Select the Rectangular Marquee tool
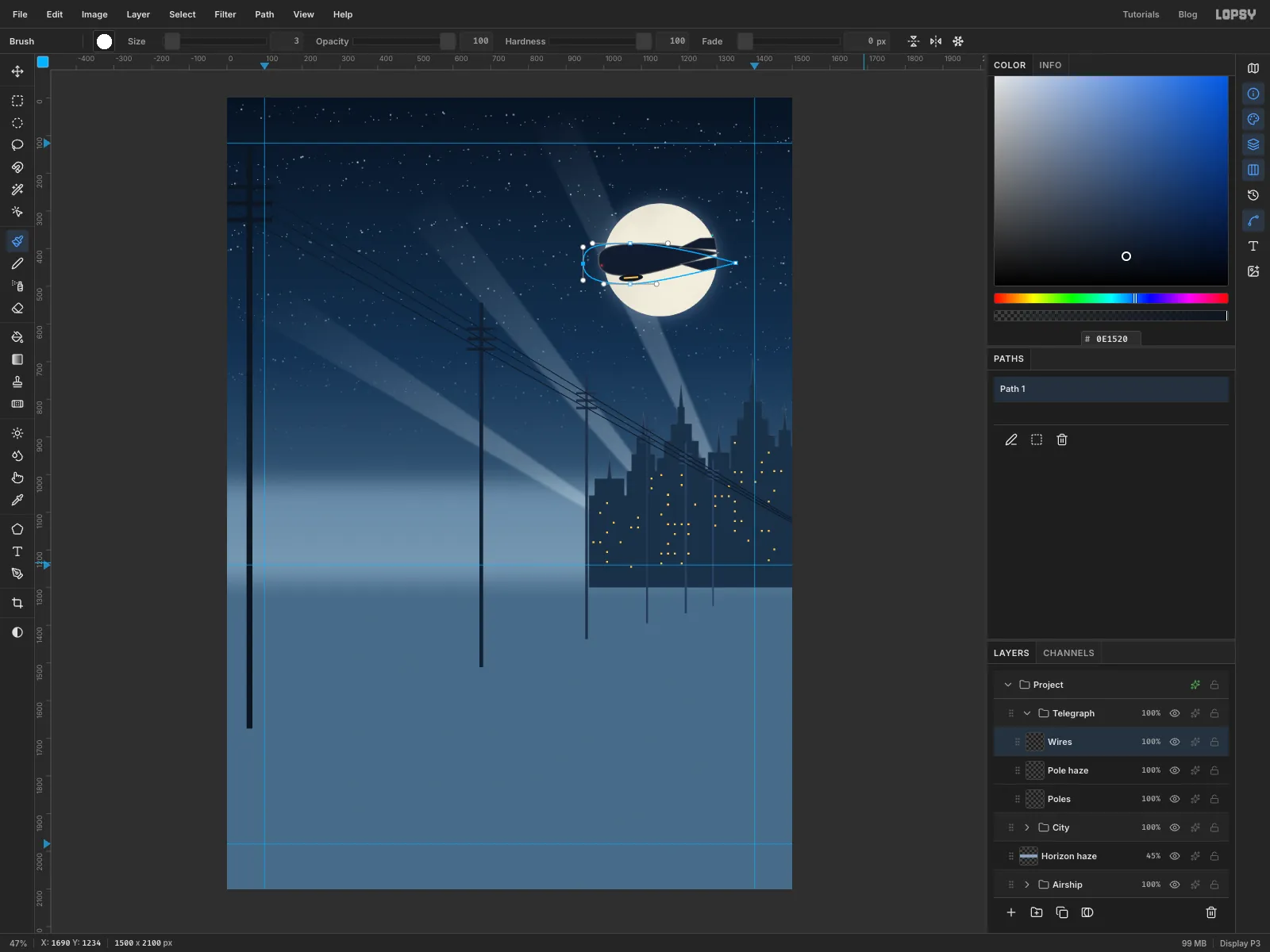 click(x=17, y=101)
